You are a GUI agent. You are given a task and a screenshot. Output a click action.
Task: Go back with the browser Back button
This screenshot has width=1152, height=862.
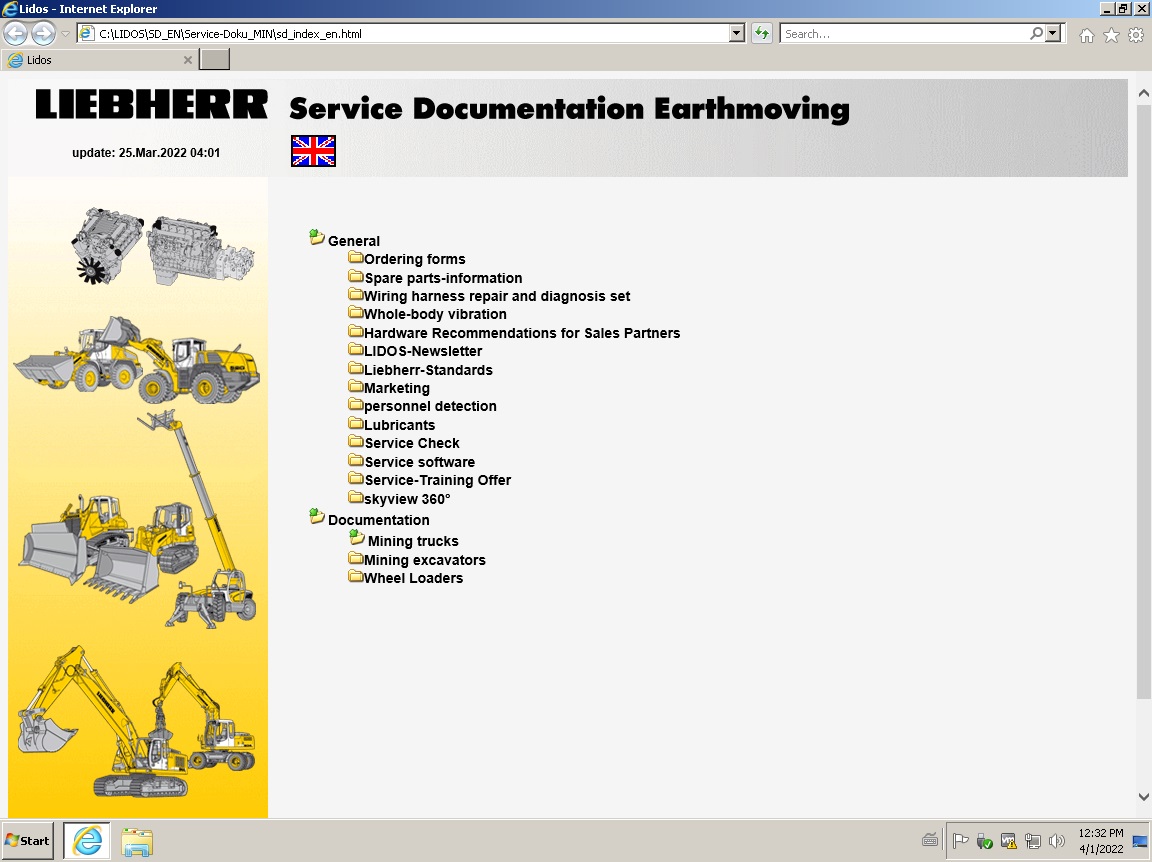point(15,33)
